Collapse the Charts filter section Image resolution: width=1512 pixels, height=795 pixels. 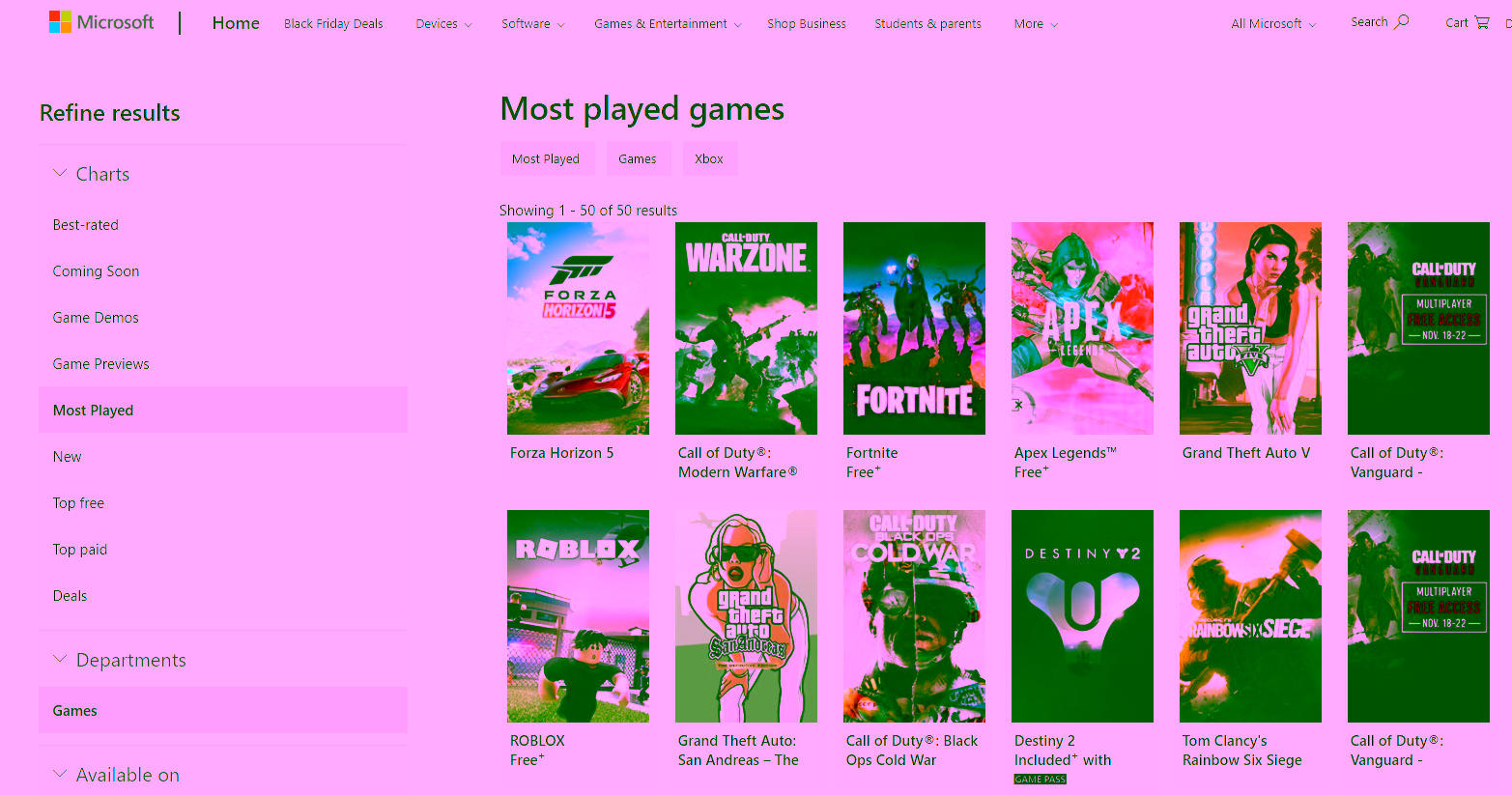click(60, 174)
